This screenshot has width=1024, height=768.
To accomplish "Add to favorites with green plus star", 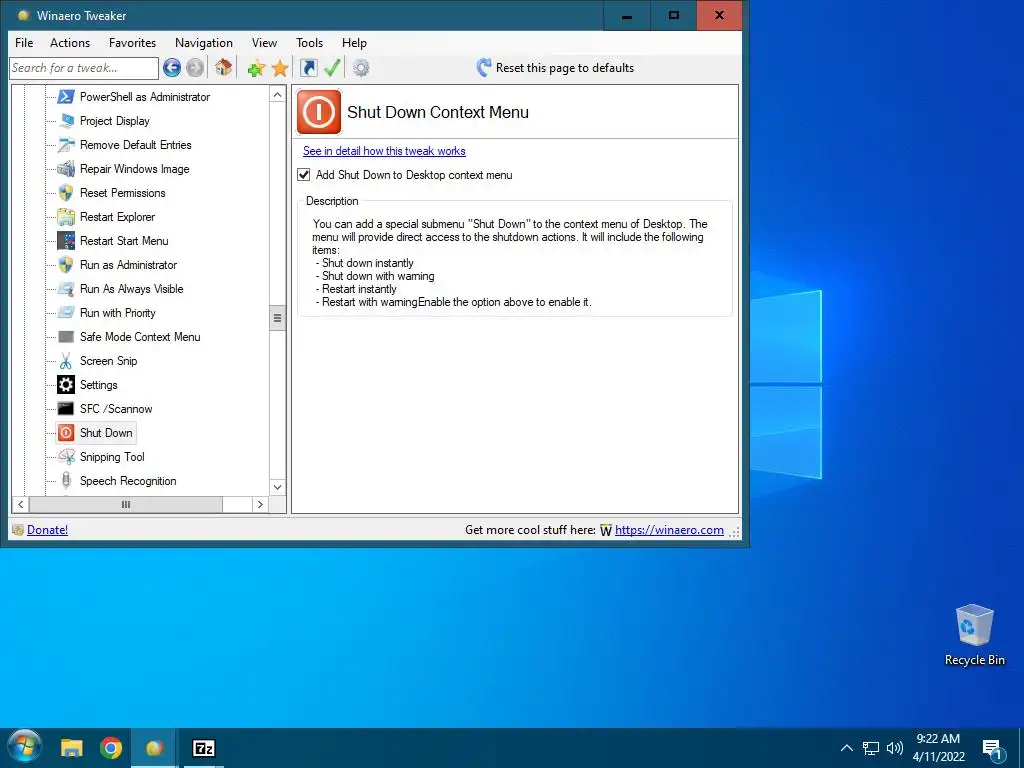I will 256,68.
